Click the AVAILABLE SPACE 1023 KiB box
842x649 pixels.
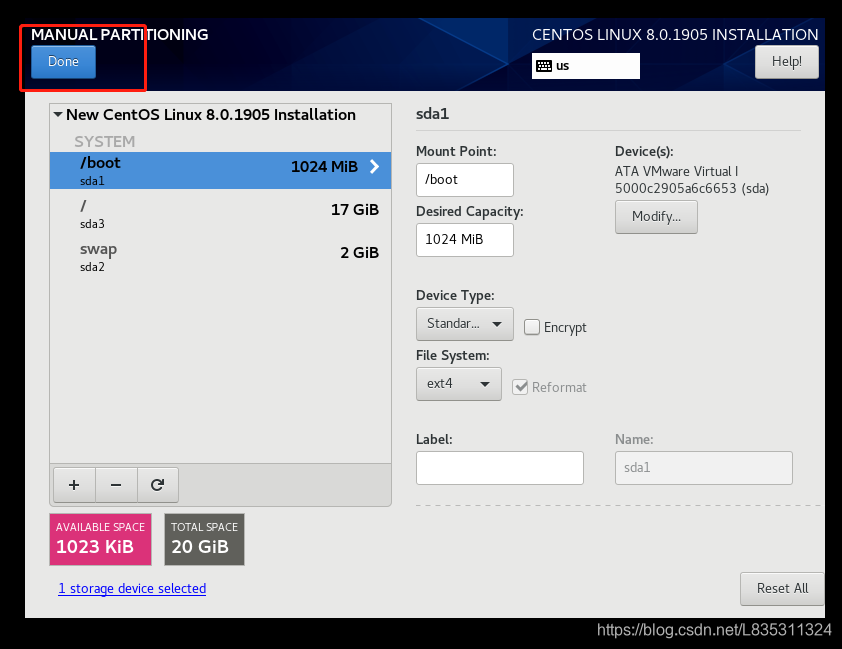100,539
